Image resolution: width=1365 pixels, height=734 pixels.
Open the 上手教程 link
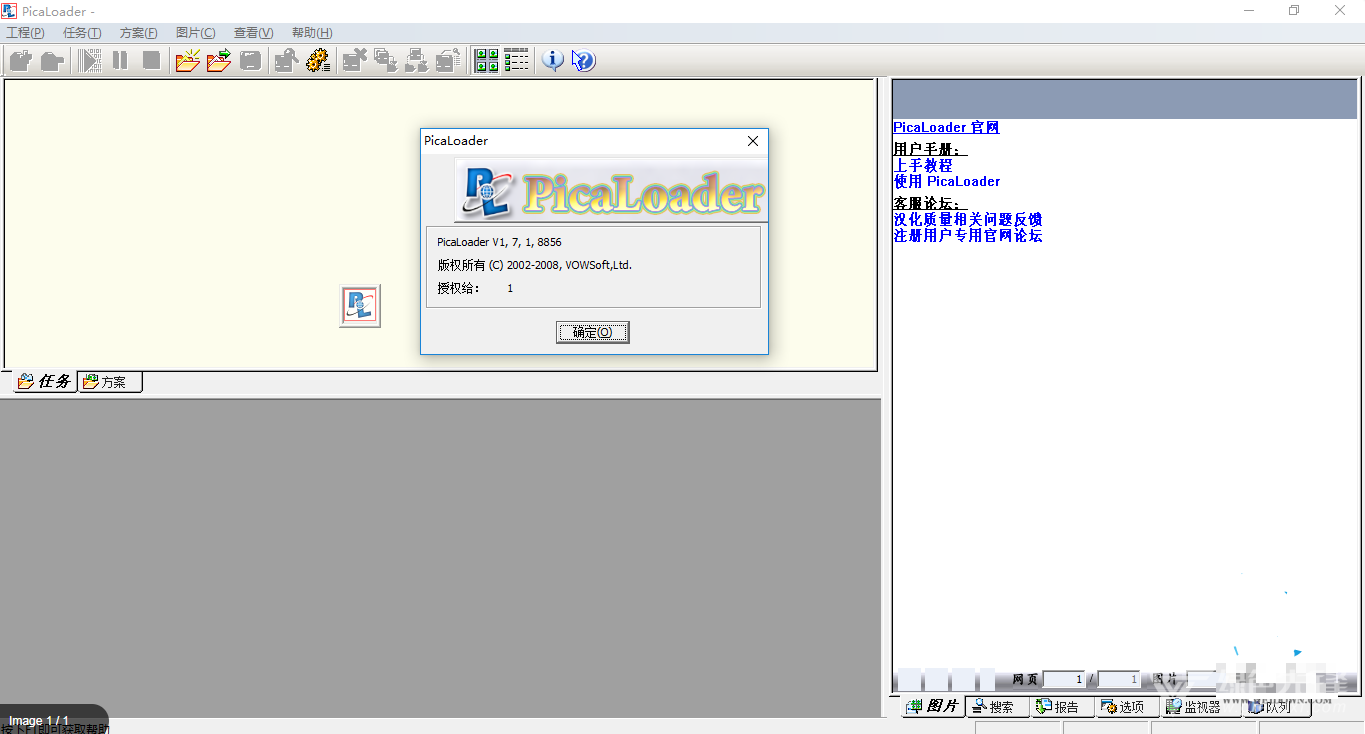pos(923,165)
